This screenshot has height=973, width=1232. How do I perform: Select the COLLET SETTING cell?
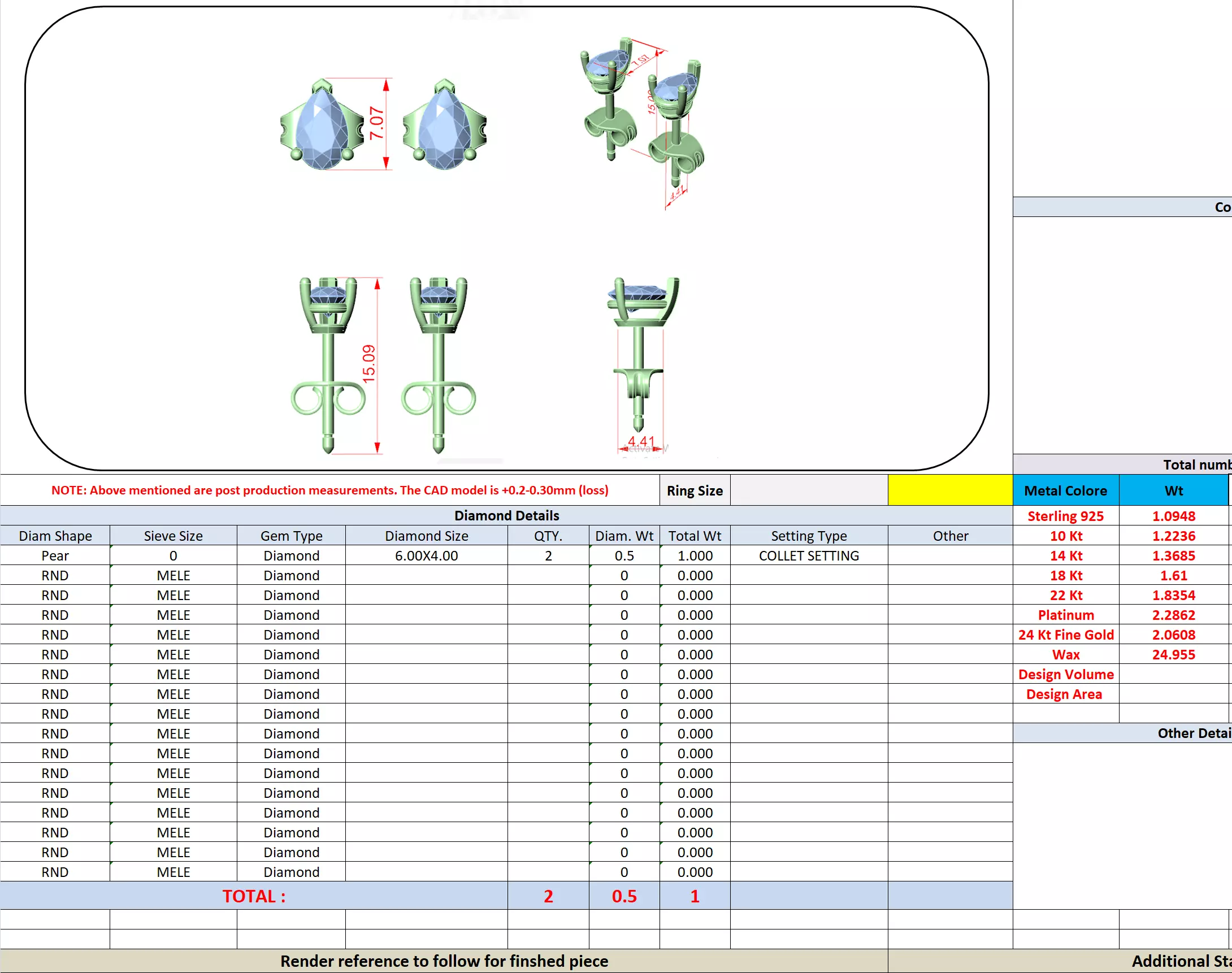pos(809,555)
